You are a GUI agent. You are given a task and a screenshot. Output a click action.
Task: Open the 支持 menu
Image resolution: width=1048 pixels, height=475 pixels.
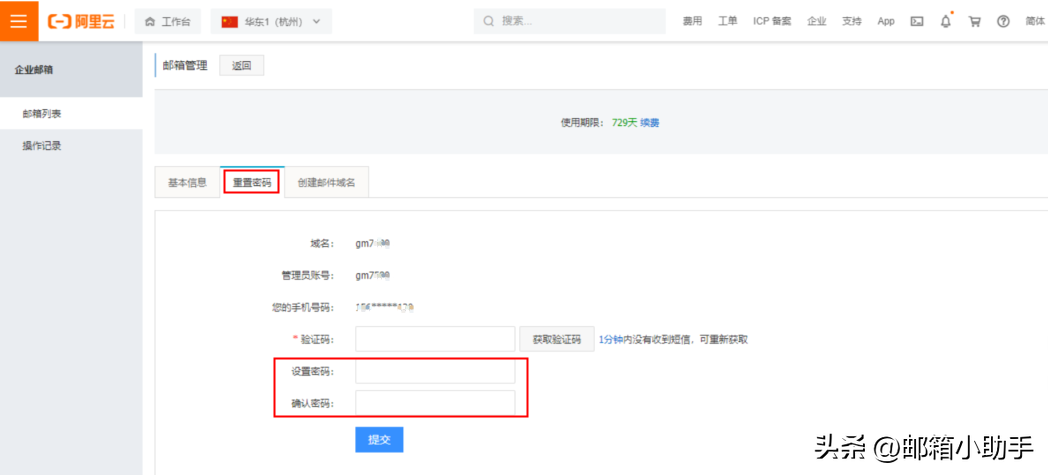pyautogui.click(x=852, y=21)
